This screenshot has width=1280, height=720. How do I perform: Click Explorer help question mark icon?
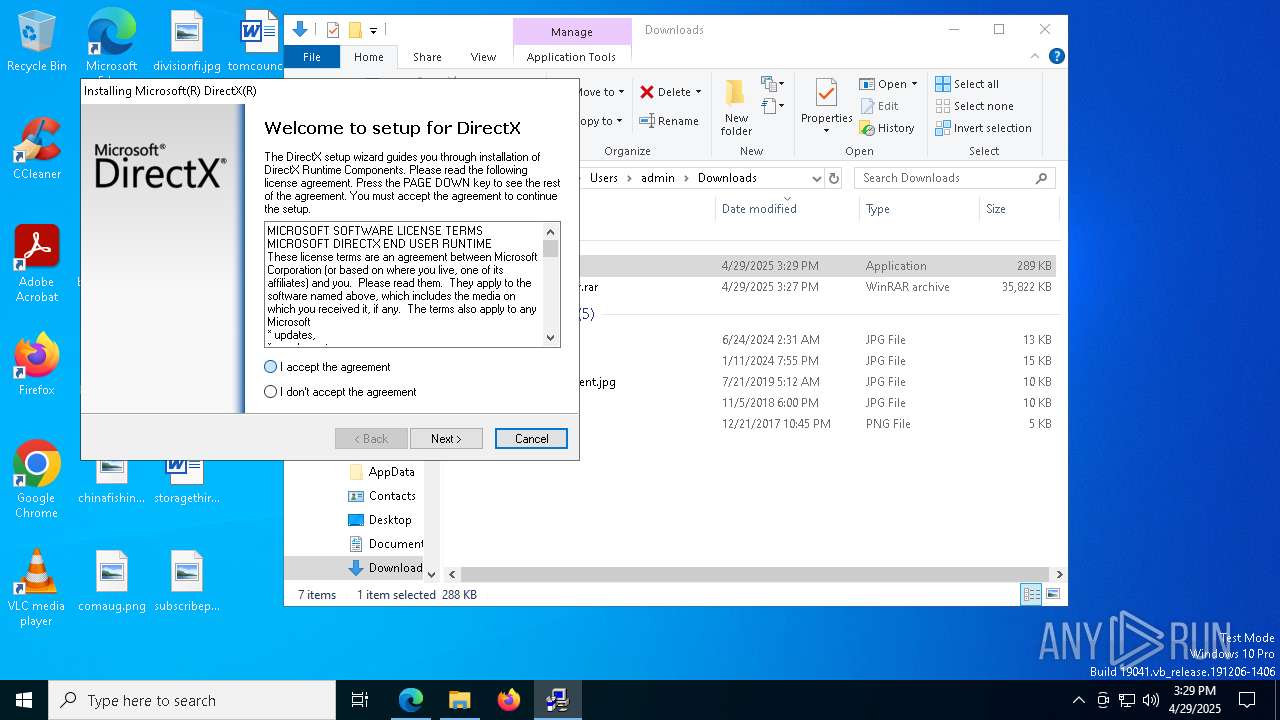pos(1056,57)
